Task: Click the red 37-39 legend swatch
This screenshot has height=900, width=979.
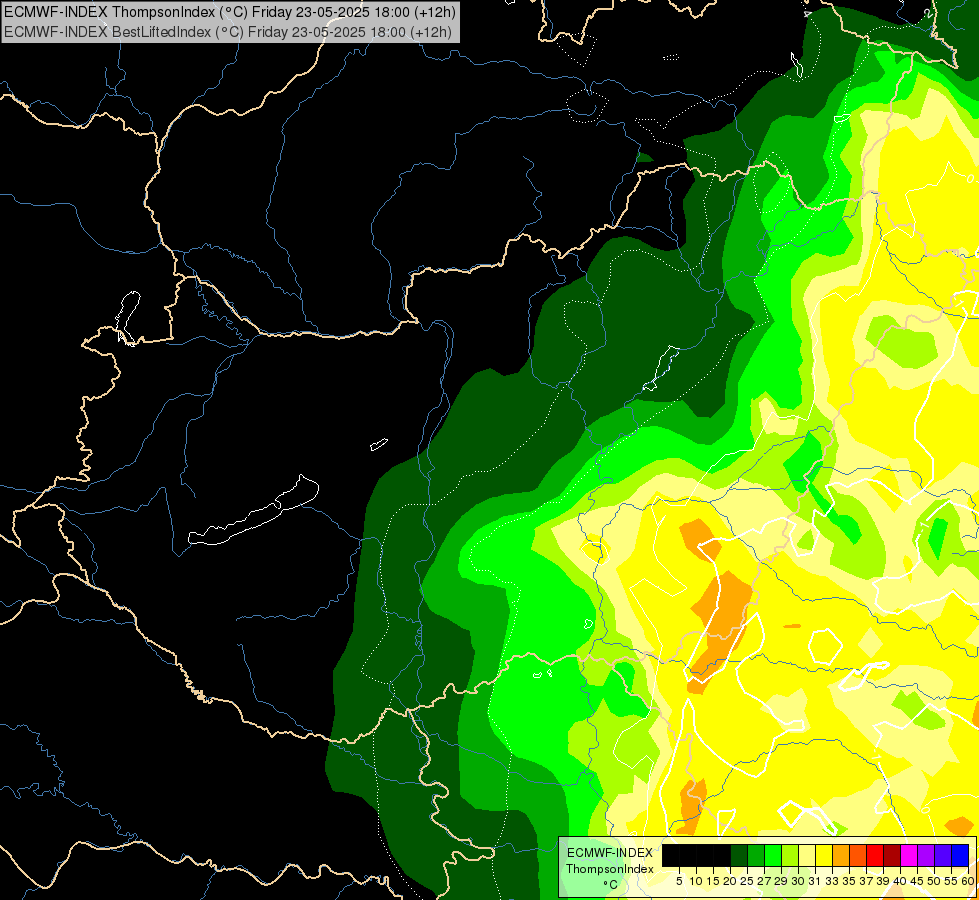Action: click(875, 855)
